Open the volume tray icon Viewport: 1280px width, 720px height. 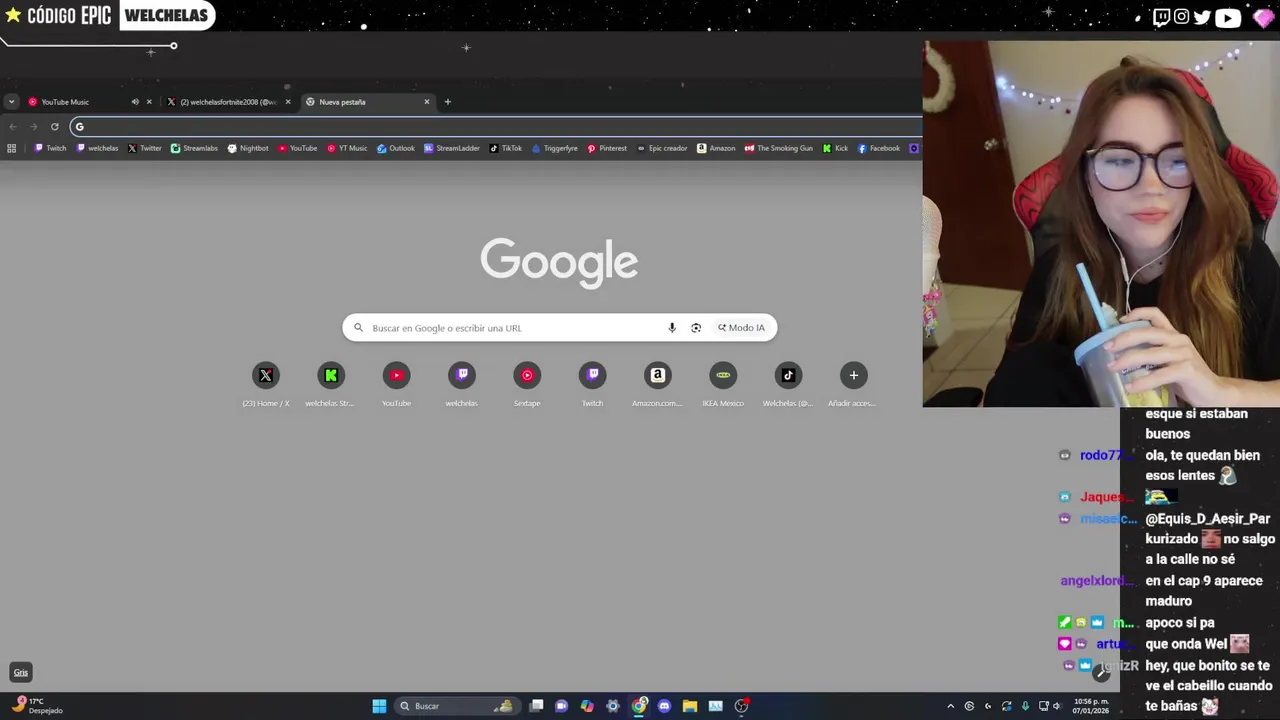1060,706
